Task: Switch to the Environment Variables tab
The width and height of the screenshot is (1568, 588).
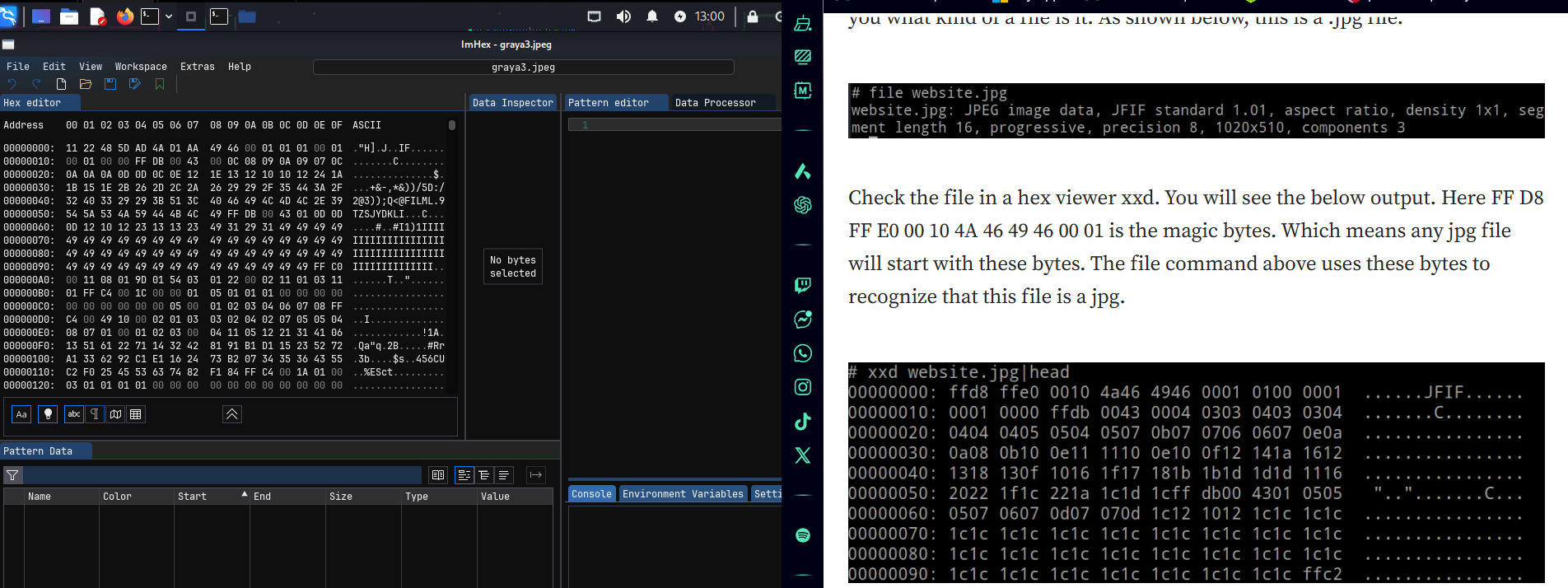Action: tap(683, 494)
